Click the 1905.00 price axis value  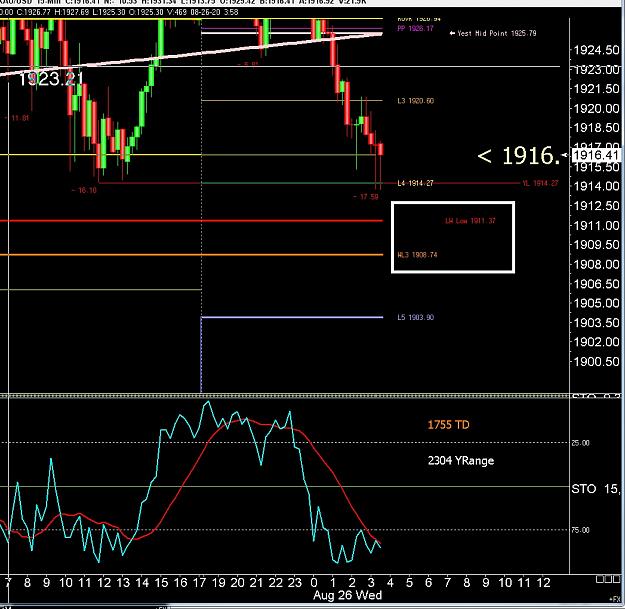(x=596, y=303)
